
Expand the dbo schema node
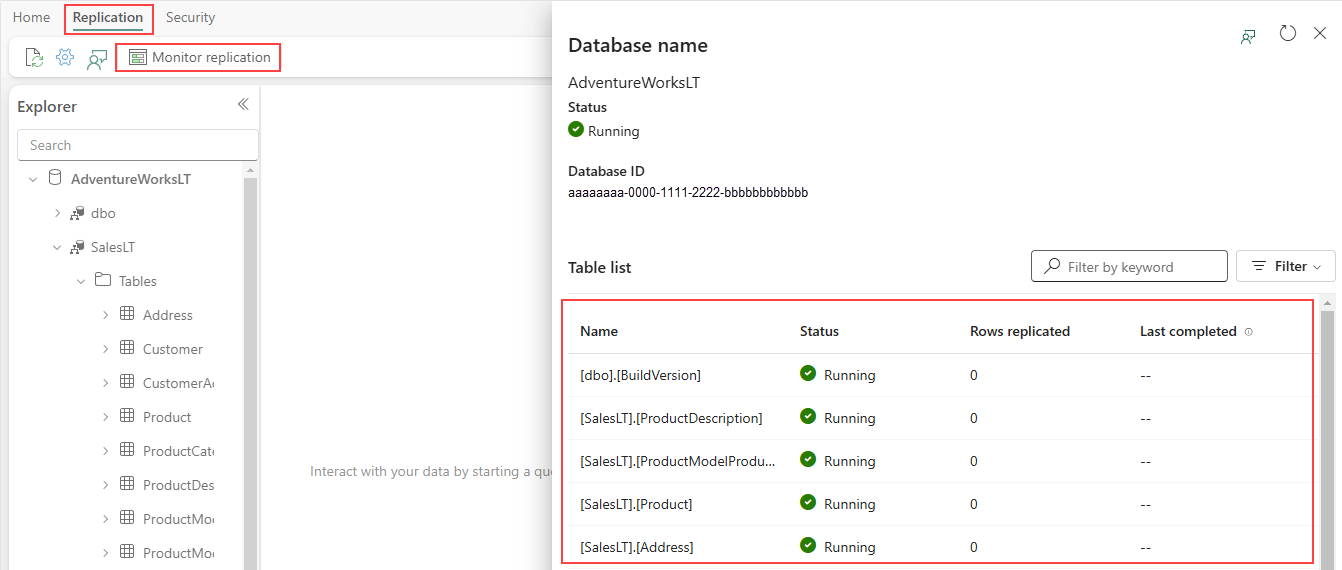pyautogui.click(x=58, y=213)
